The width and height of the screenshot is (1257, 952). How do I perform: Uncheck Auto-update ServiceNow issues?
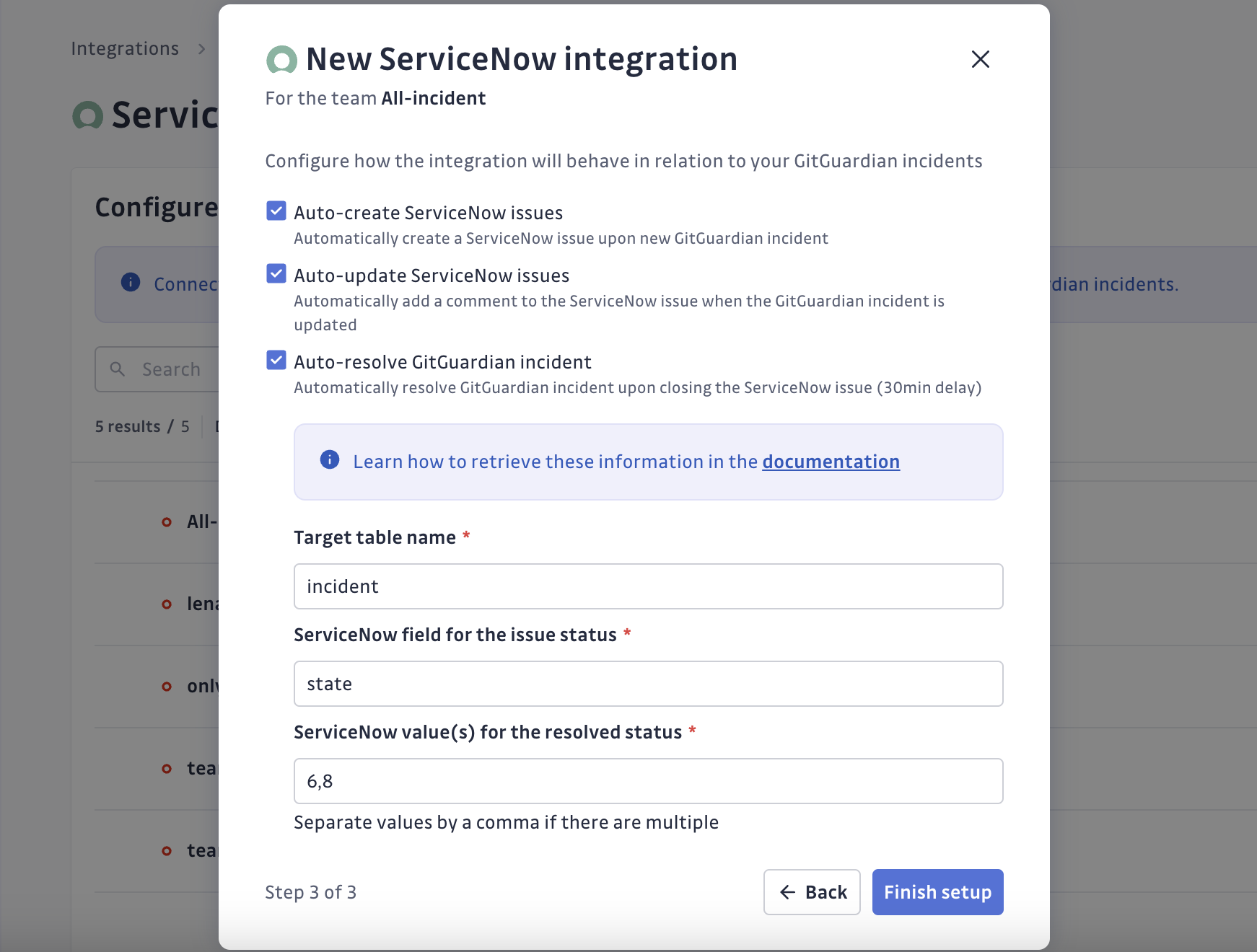pyautogui.click(x=276, y=273)
